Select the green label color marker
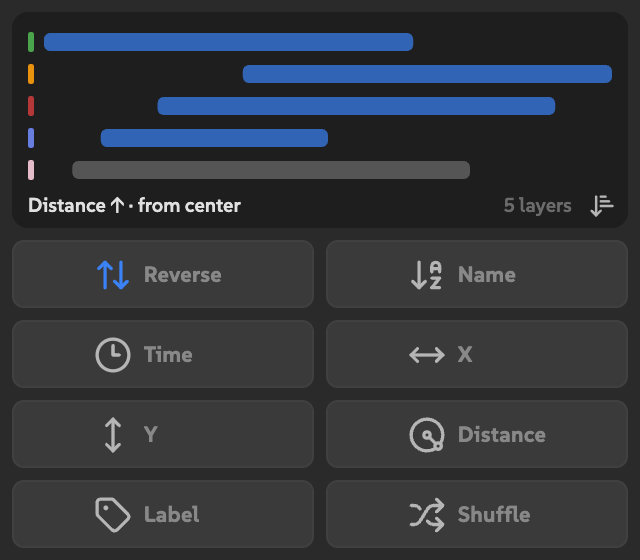The width and height of the screenshot is (640, 560). pyautogui.click(x=31, y=42)
